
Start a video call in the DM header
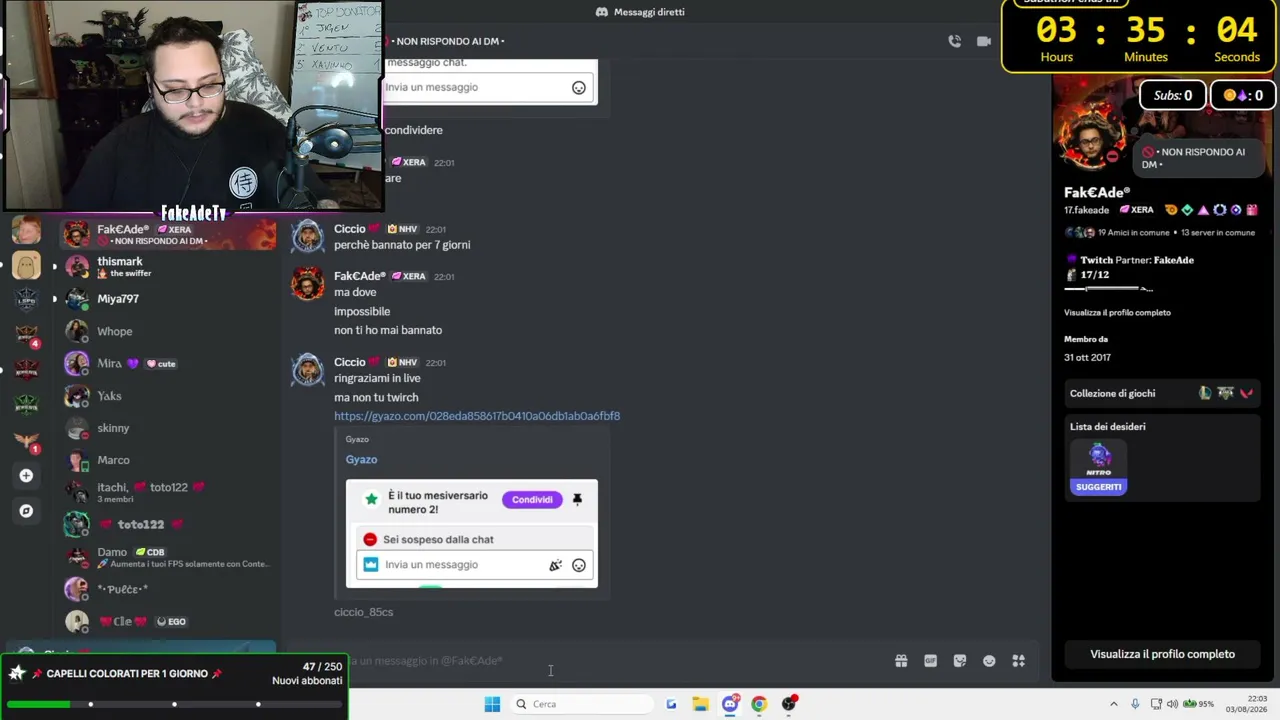(984, 41)
